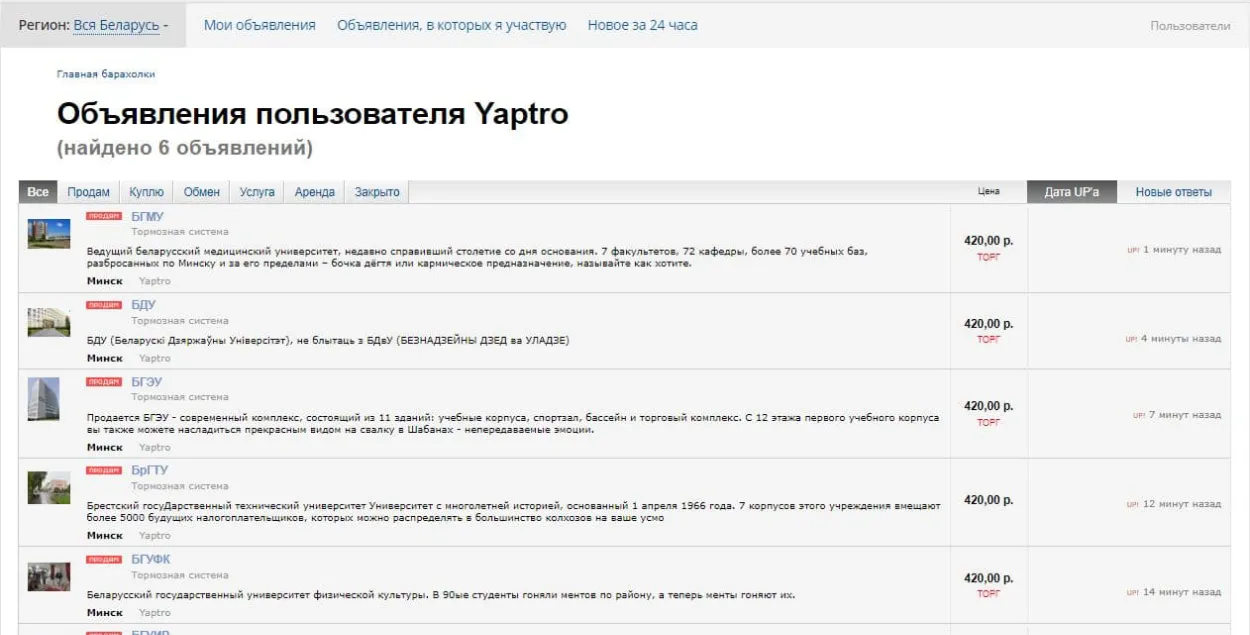Click the Продам badge on БрГТУ listing

[104, 470]
